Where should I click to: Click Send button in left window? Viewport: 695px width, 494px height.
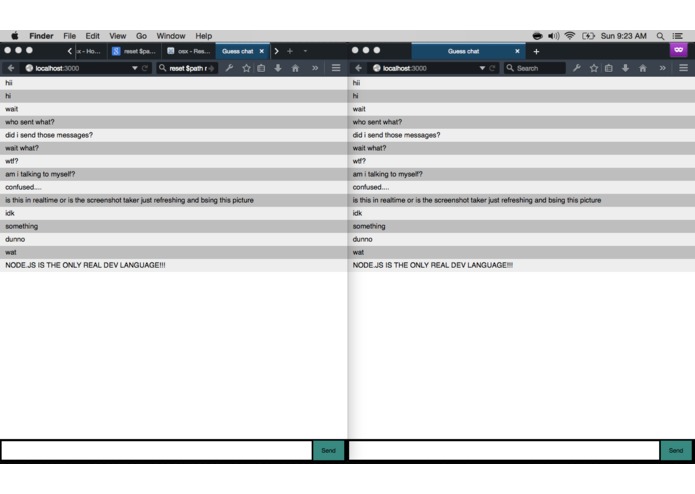tap(328, 451)
